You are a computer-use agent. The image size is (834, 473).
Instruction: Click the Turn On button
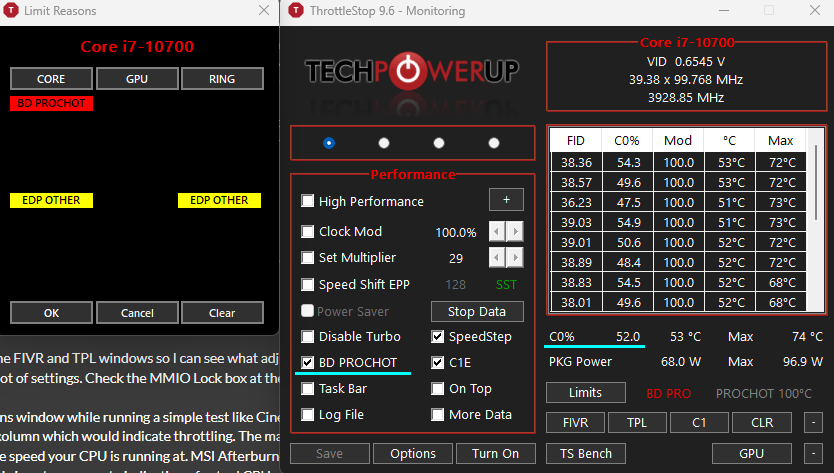tap(496, 454)
